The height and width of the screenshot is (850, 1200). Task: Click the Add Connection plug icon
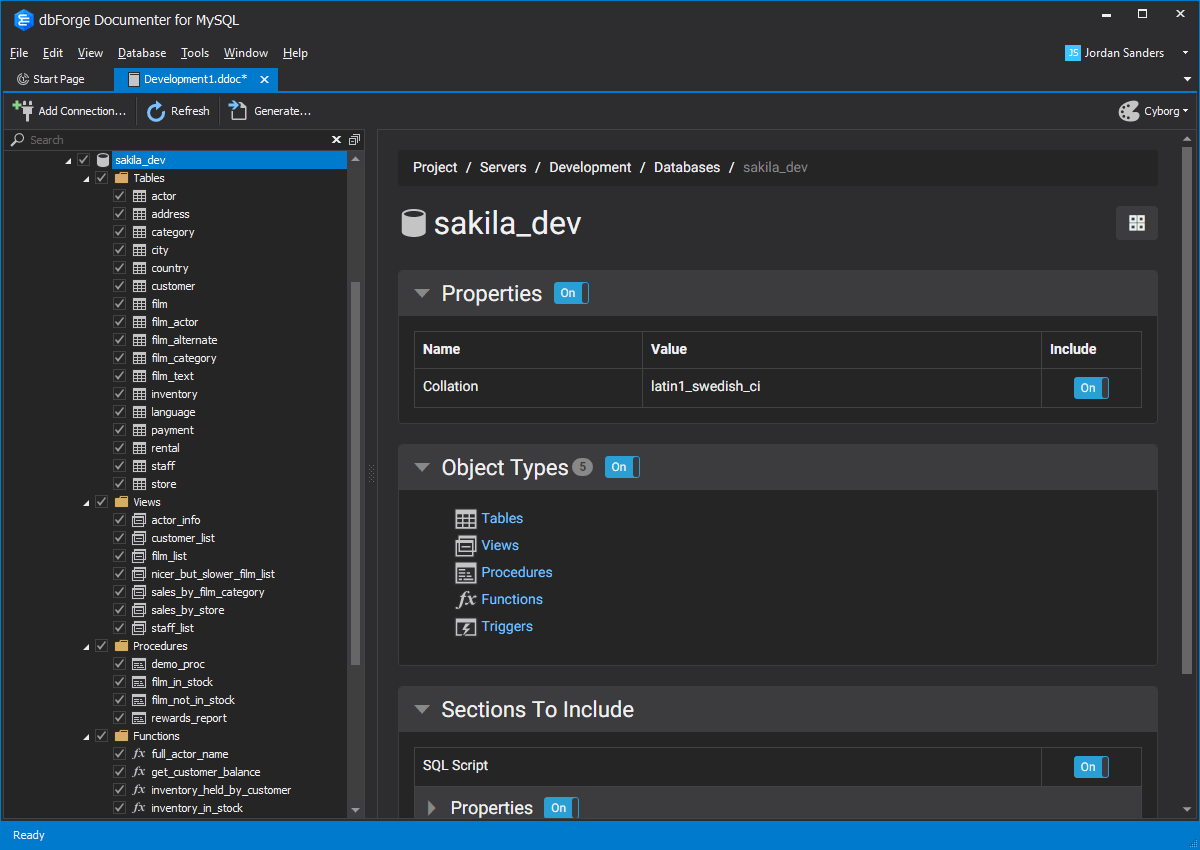23,110
